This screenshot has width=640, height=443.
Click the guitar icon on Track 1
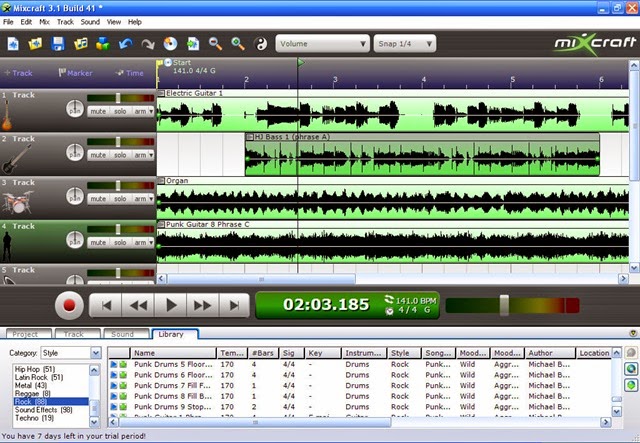point(7,115)
